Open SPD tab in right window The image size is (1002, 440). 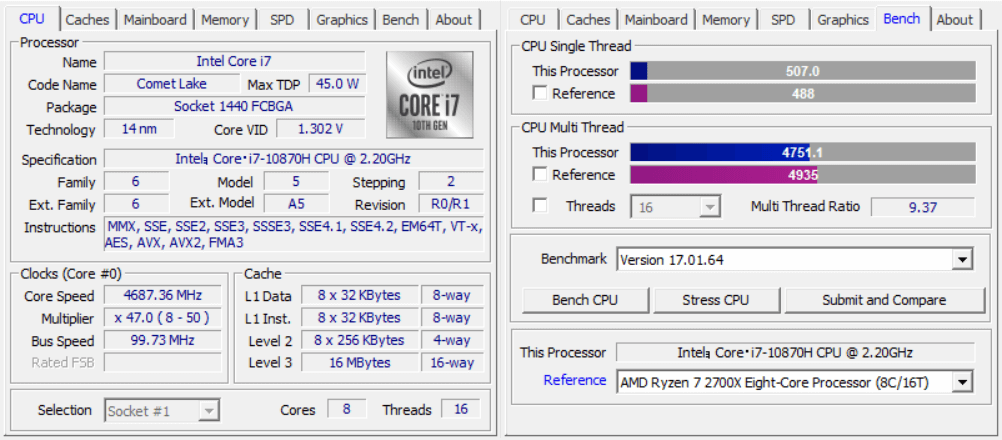783,20
